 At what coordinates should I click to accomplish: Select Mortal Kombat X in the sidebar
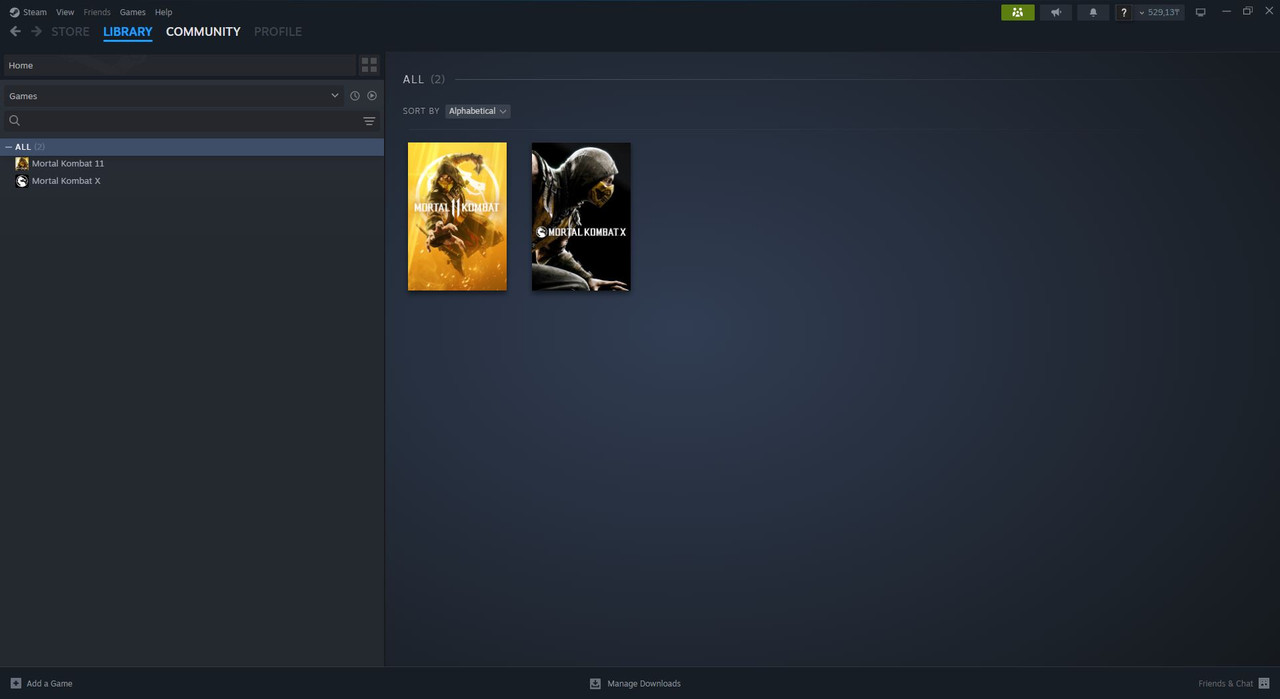[x=66, y=181]
